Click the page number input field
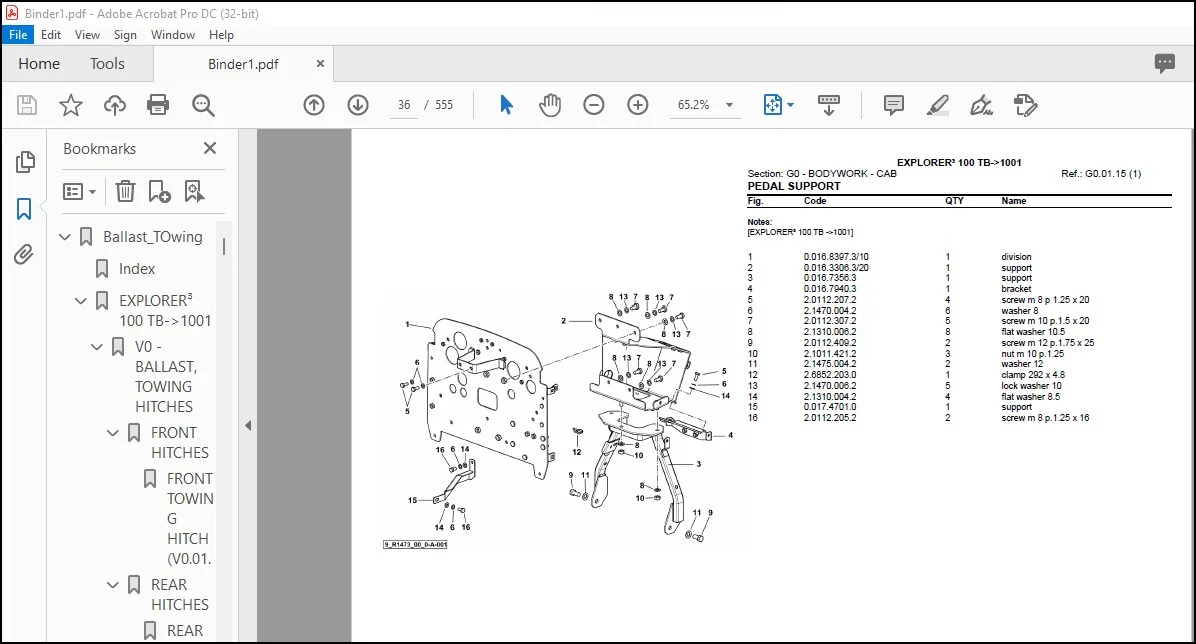The image size is (1196, 644). [x=404, y=105]
